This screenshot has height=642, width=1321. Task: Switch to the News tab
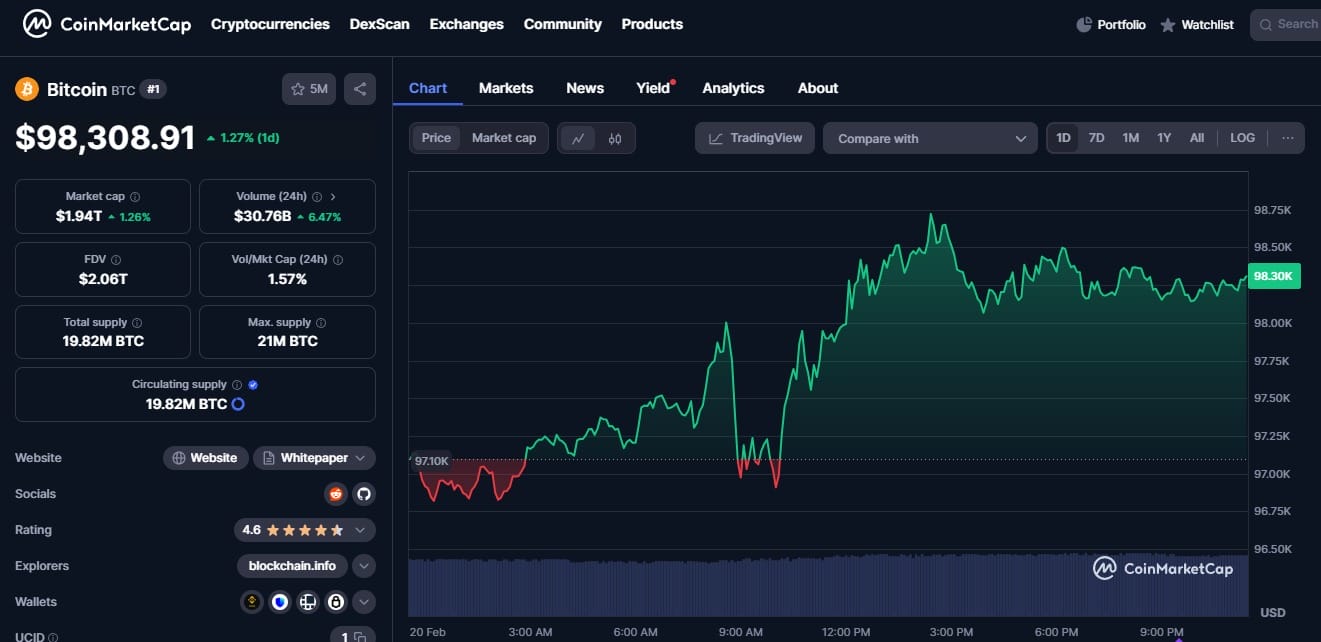(585, 88)
